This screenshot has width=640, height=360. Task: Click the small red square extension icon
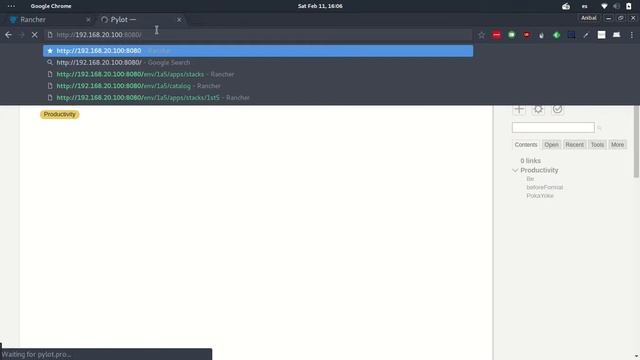point(527,35)
